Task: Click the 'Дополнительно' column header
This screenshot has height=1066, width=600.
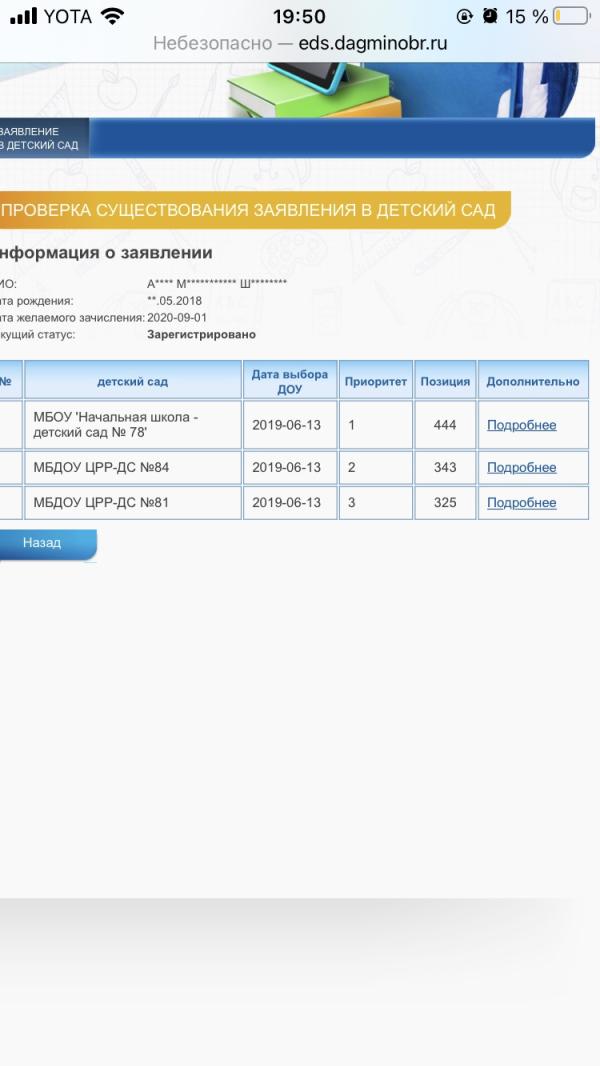Action: [533, 380]
